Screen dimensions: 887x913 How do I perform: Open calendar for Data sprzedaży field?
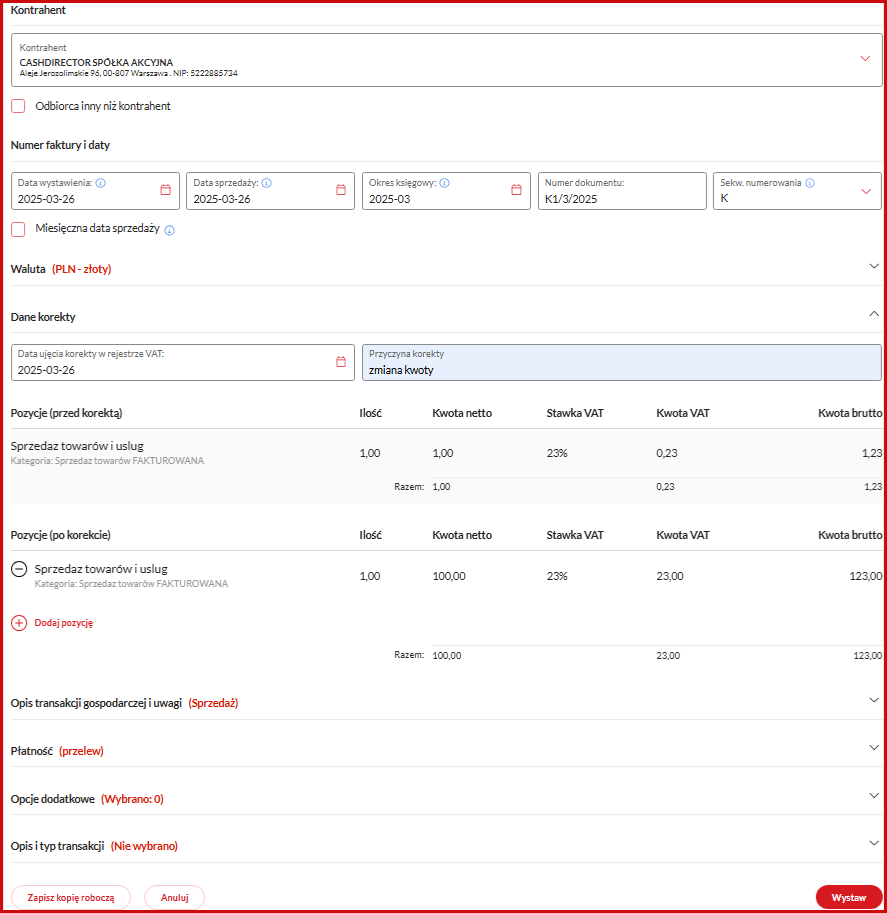[x=341, y=190]
